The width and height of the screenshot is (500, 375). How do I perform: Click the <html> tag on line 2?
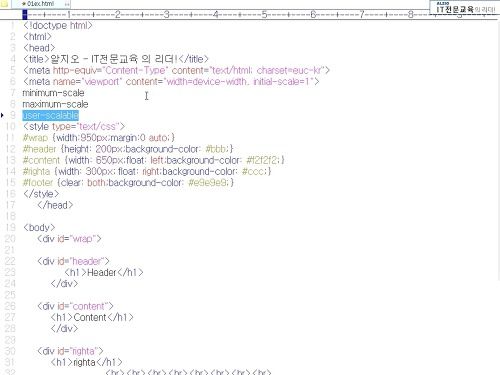click(x=37, y=37)
